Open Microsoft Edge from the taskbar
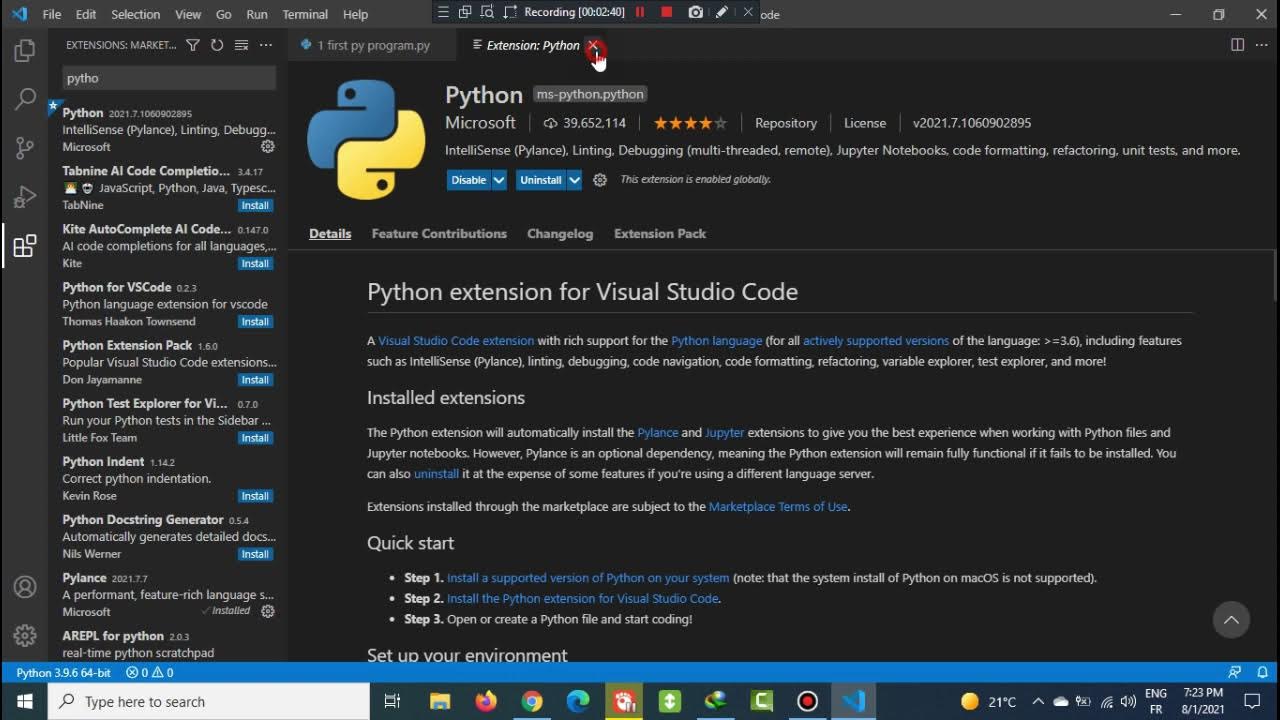This screenshot has height=720, width=1280. 578,701
